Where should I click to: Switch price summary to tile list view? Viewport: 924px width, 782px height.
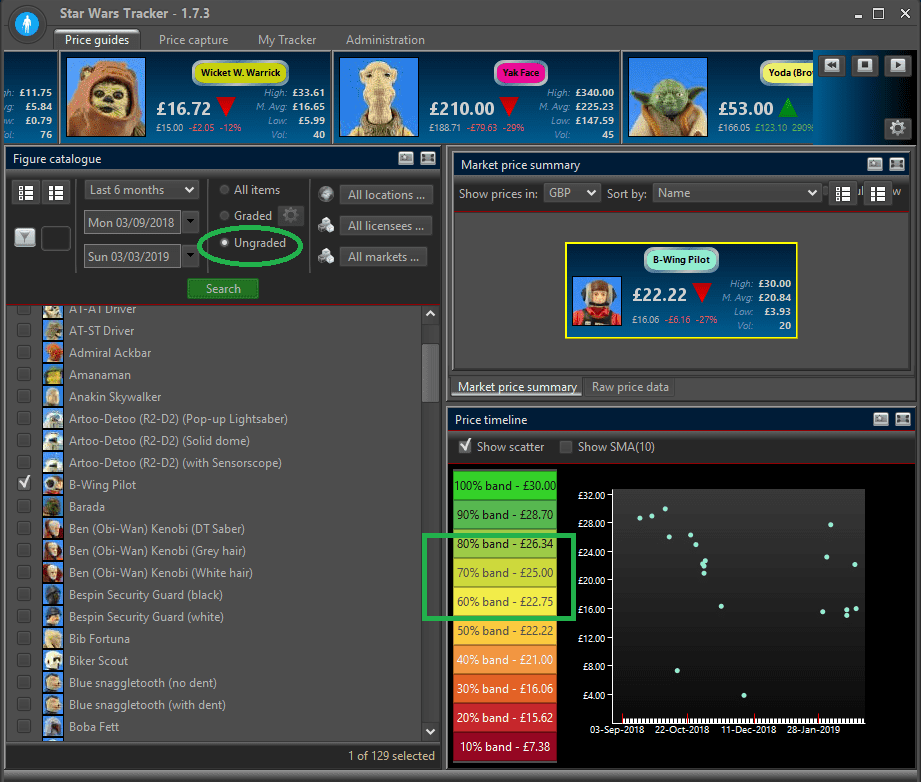877,193
